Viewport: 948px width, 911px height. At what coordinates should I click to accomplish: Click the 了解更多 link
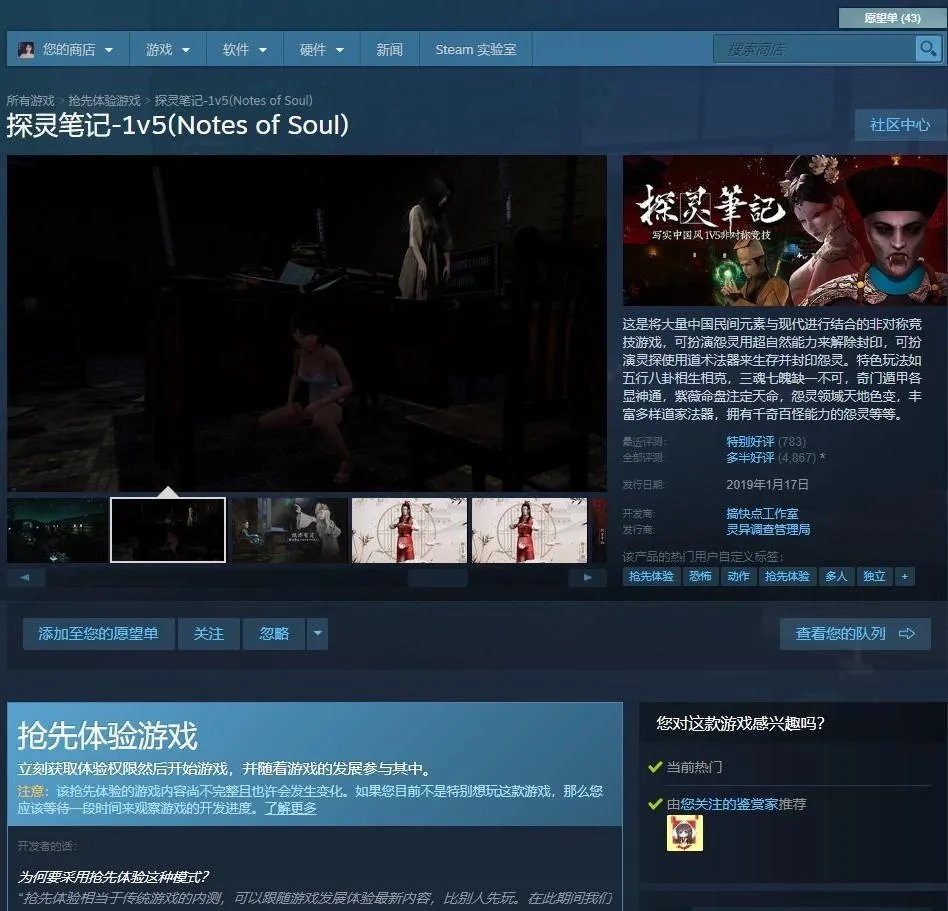[291, 808]
